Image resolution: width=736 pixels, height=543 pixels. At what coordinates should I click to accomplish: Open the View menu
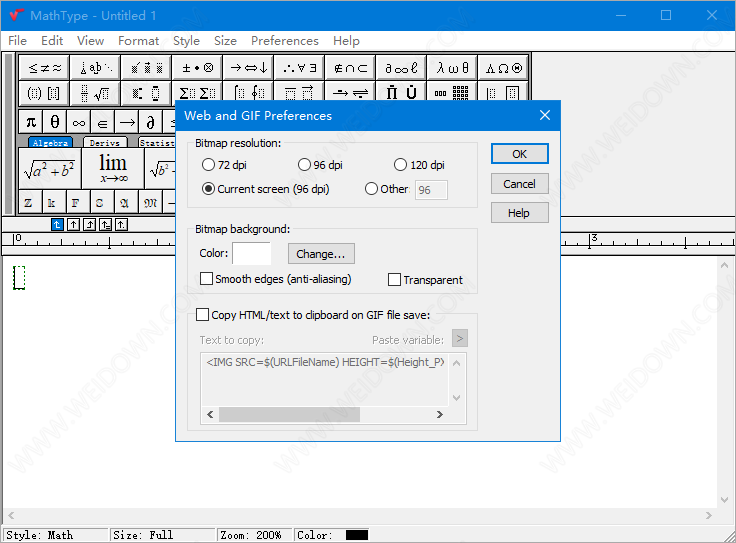click(x=91, y=41)
